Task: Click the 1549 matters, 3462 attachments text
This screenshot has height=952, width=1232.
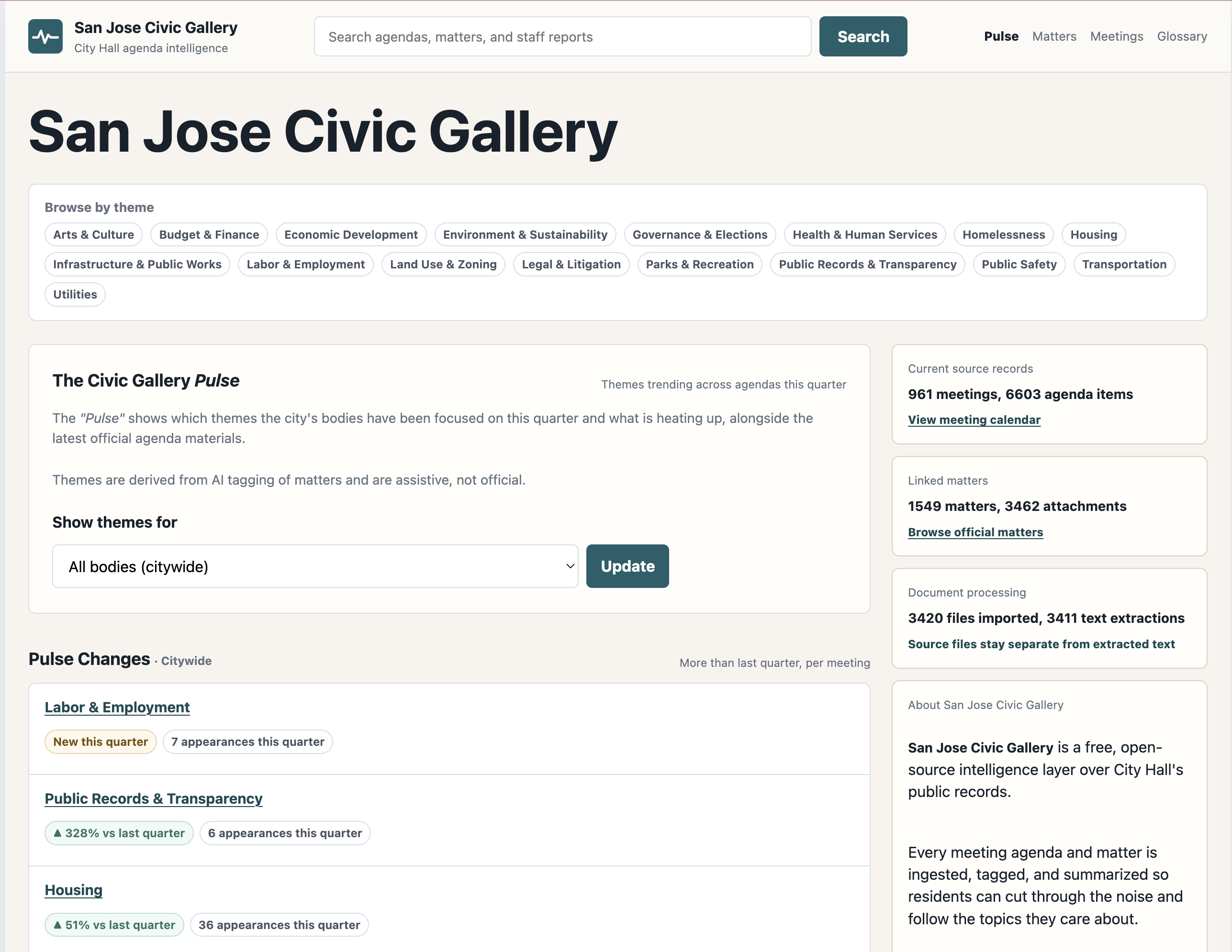Action: click(1017, 506)
